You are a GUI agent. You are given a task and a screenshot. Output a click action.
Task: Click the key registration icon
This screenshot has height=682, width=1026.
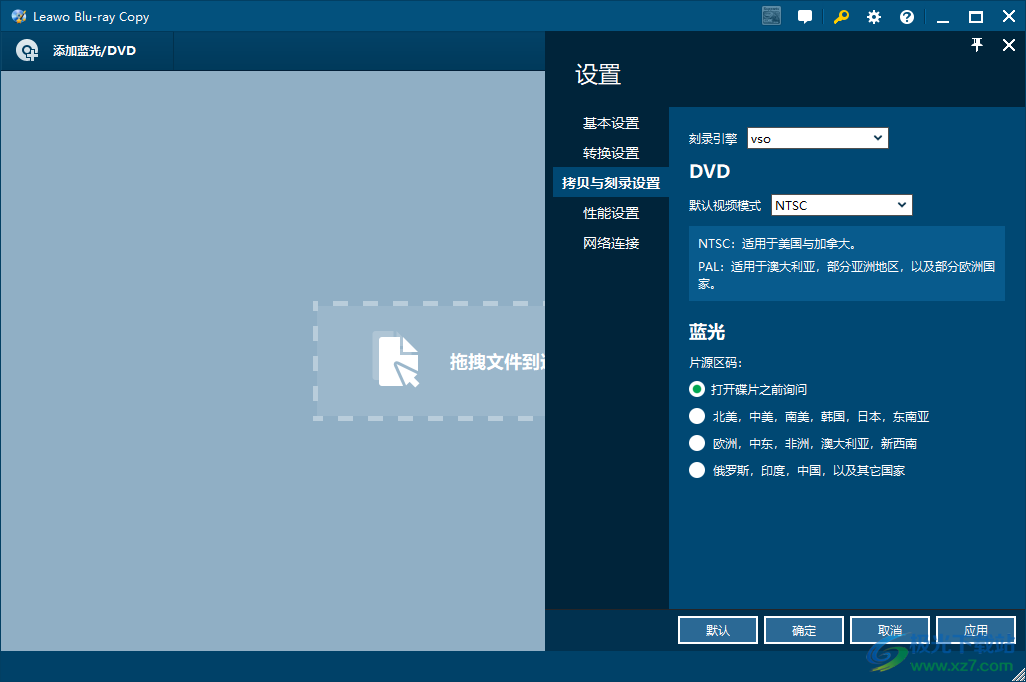(841, 17)
